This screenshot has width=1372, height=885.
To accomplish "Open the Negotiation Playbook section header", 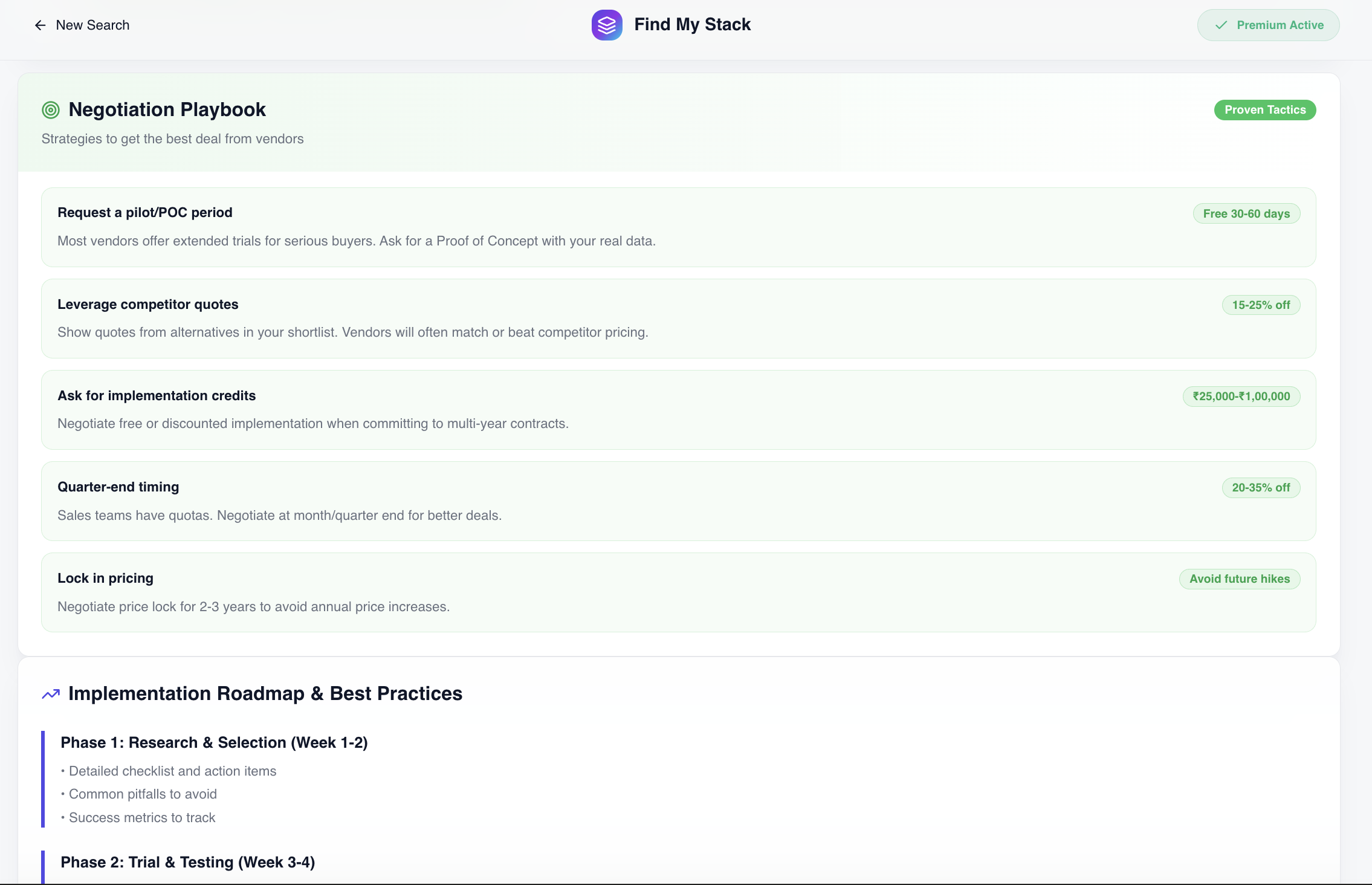I will click(x=167, y=109).
